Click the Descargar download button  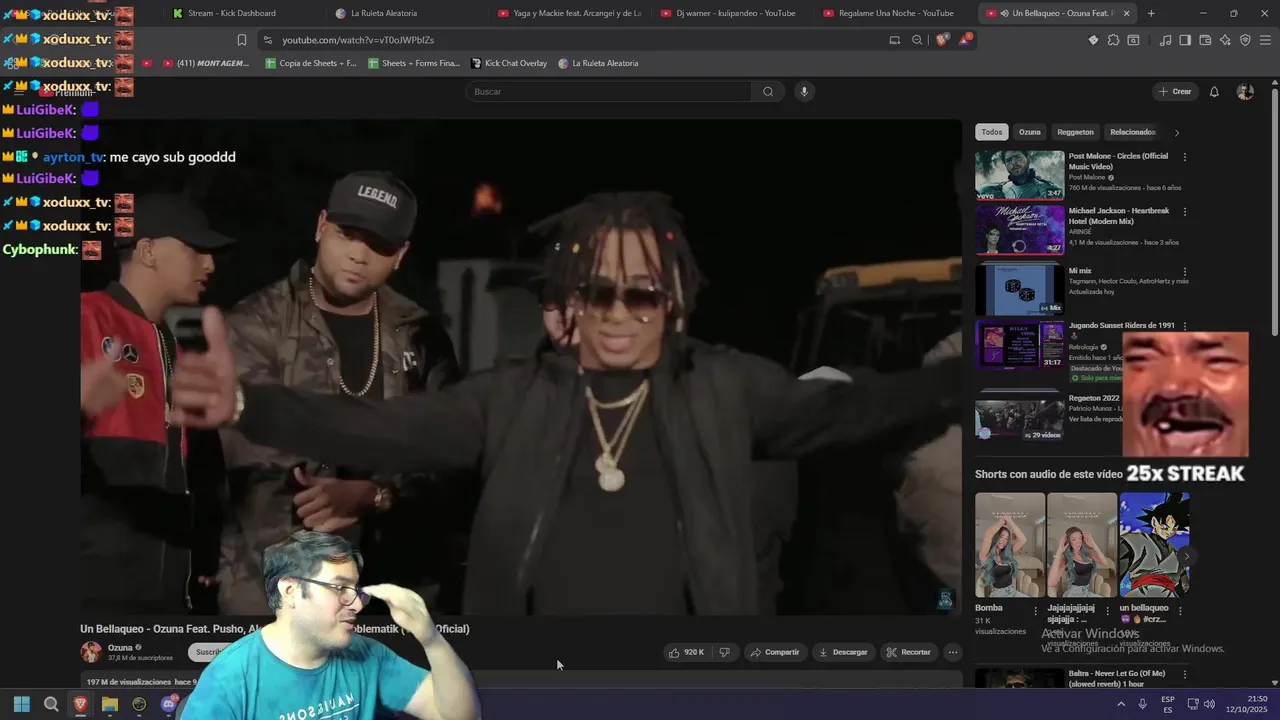pos(843,652)
